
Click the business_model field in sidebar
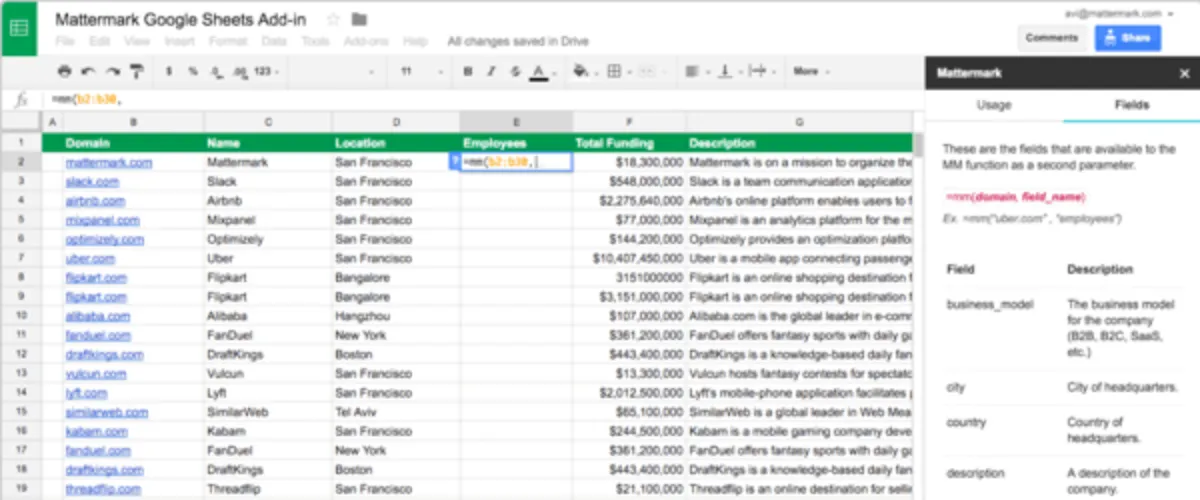(990, 304)
